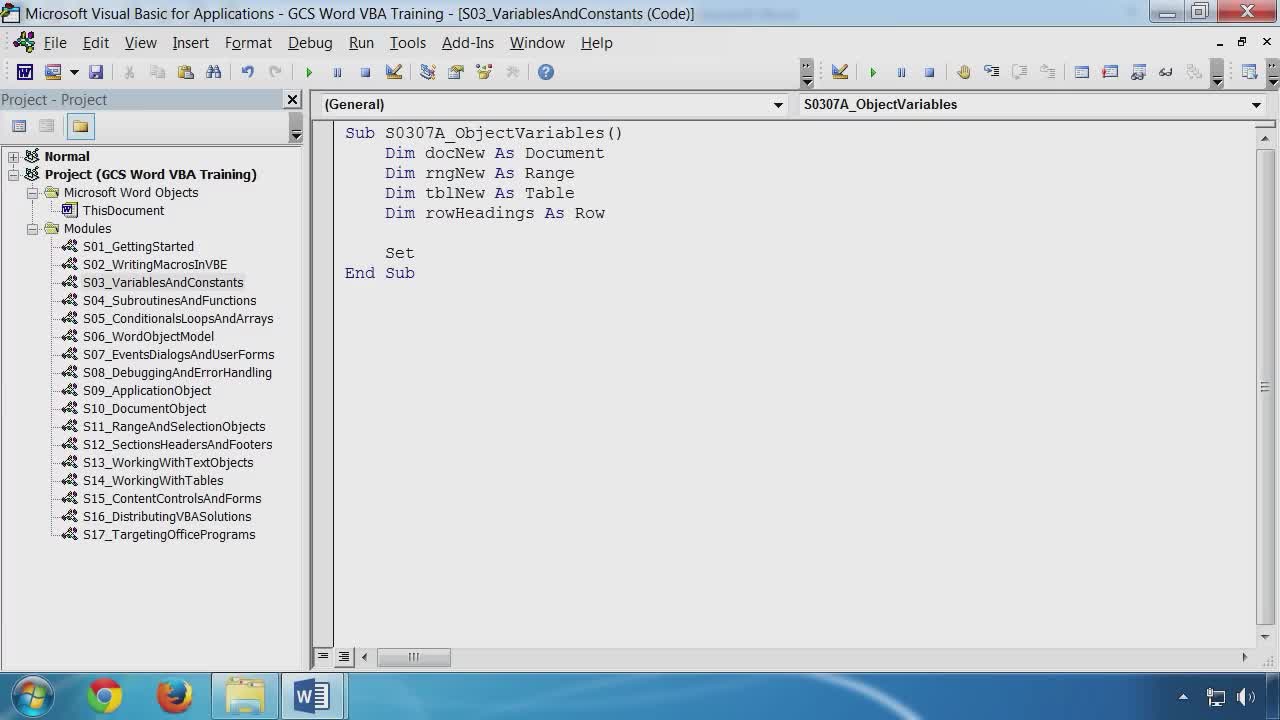Click the volume speaker tray icon
Viewport: 1280px width, 720px height.
1245,697
